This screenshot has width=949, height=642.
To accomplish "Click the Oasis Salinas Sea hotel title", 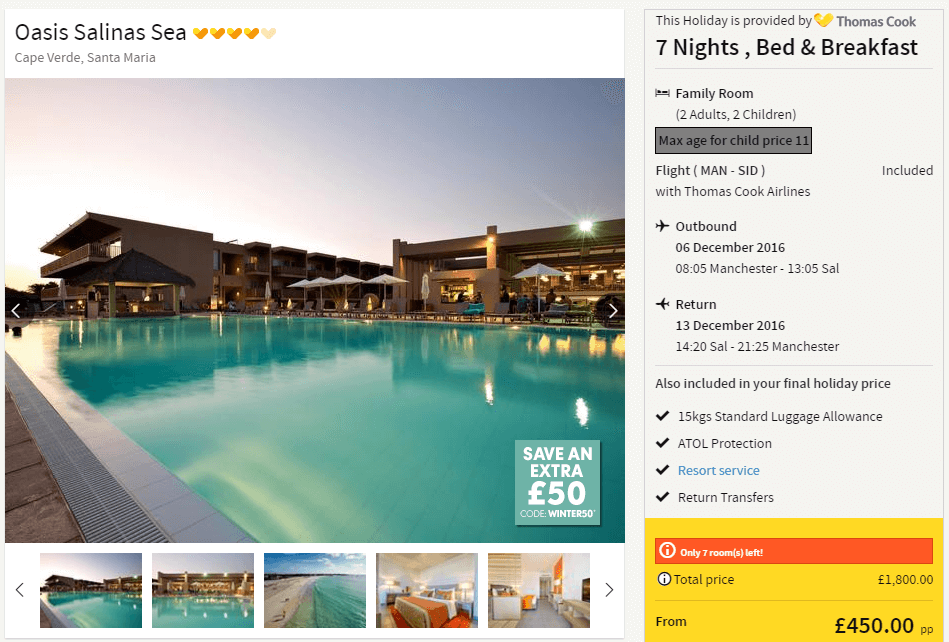I will pyautogui.click(x=100, y=32).
